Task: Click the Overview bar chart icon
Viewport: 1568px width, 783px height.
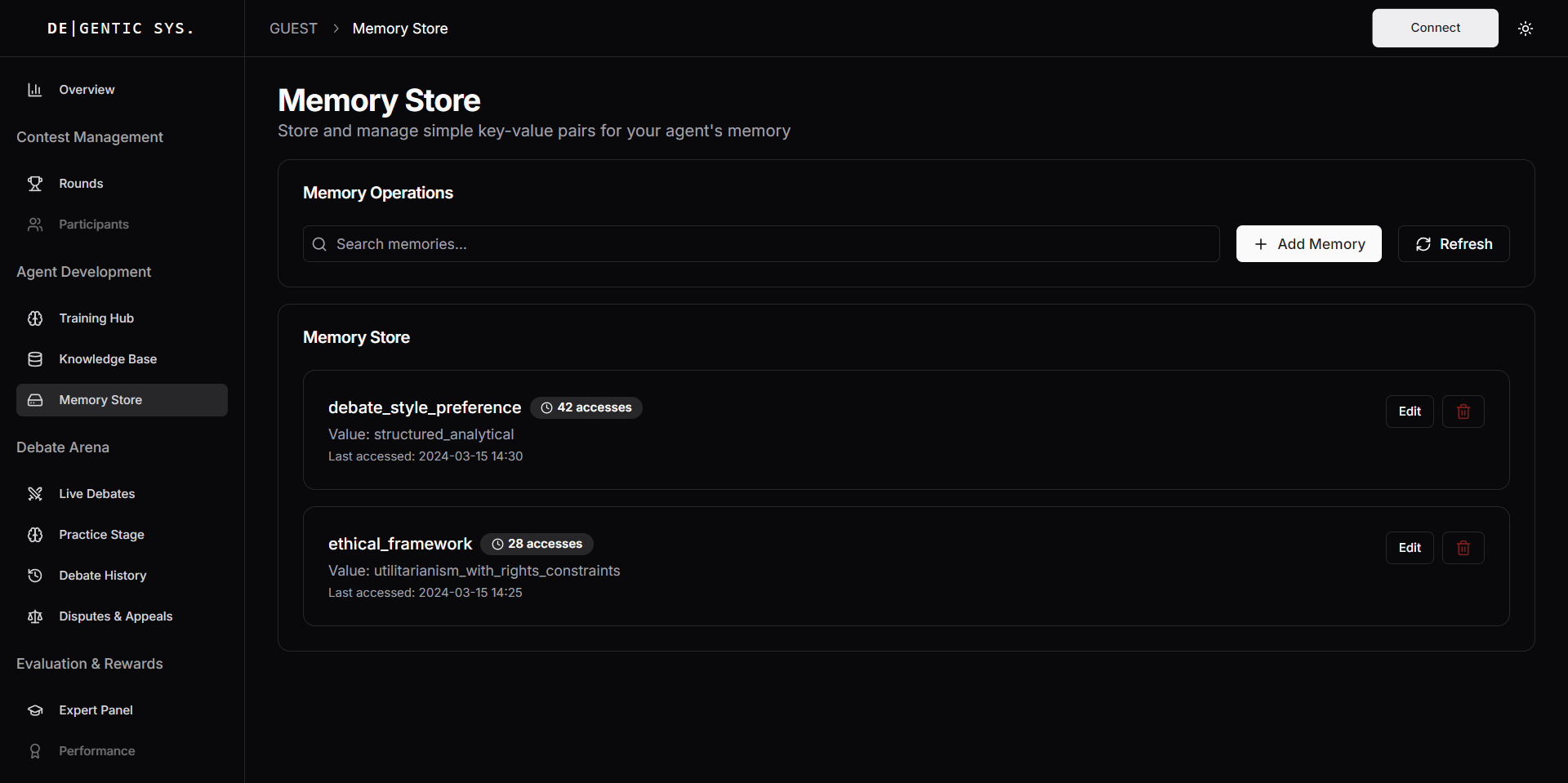Action: (34, 90)
